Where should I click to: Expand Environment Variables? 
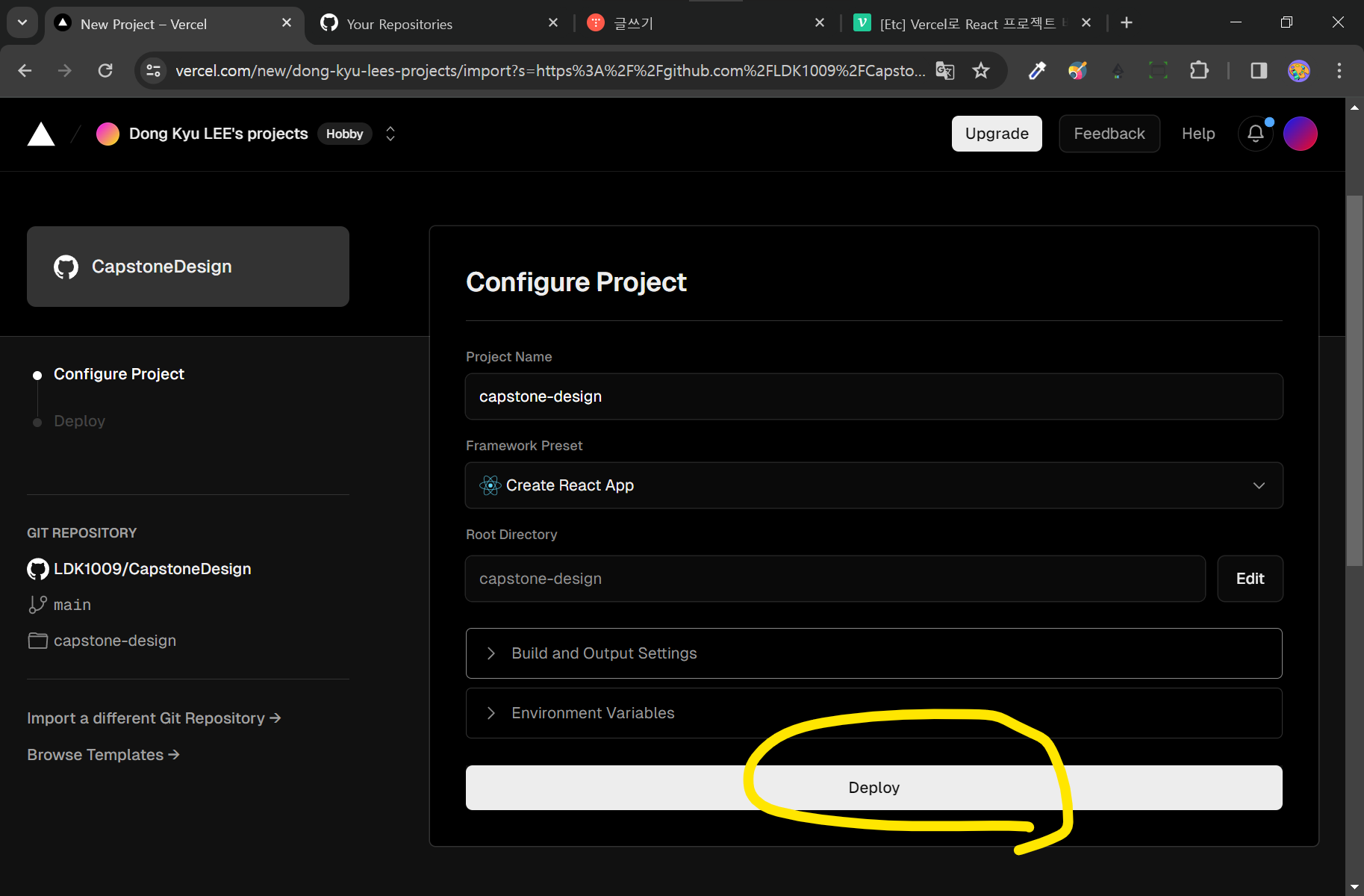click(874, 713)
